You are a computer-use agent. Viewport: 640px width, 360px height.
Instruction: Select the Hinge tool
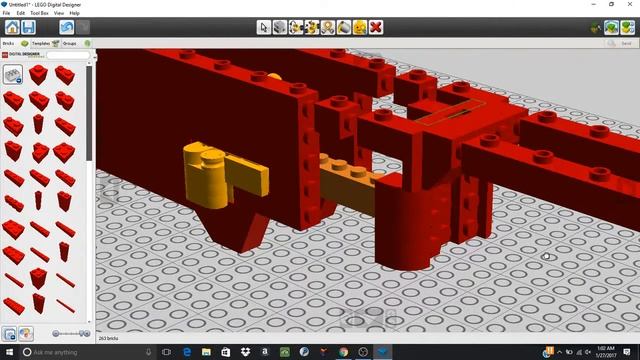(296, 27)
